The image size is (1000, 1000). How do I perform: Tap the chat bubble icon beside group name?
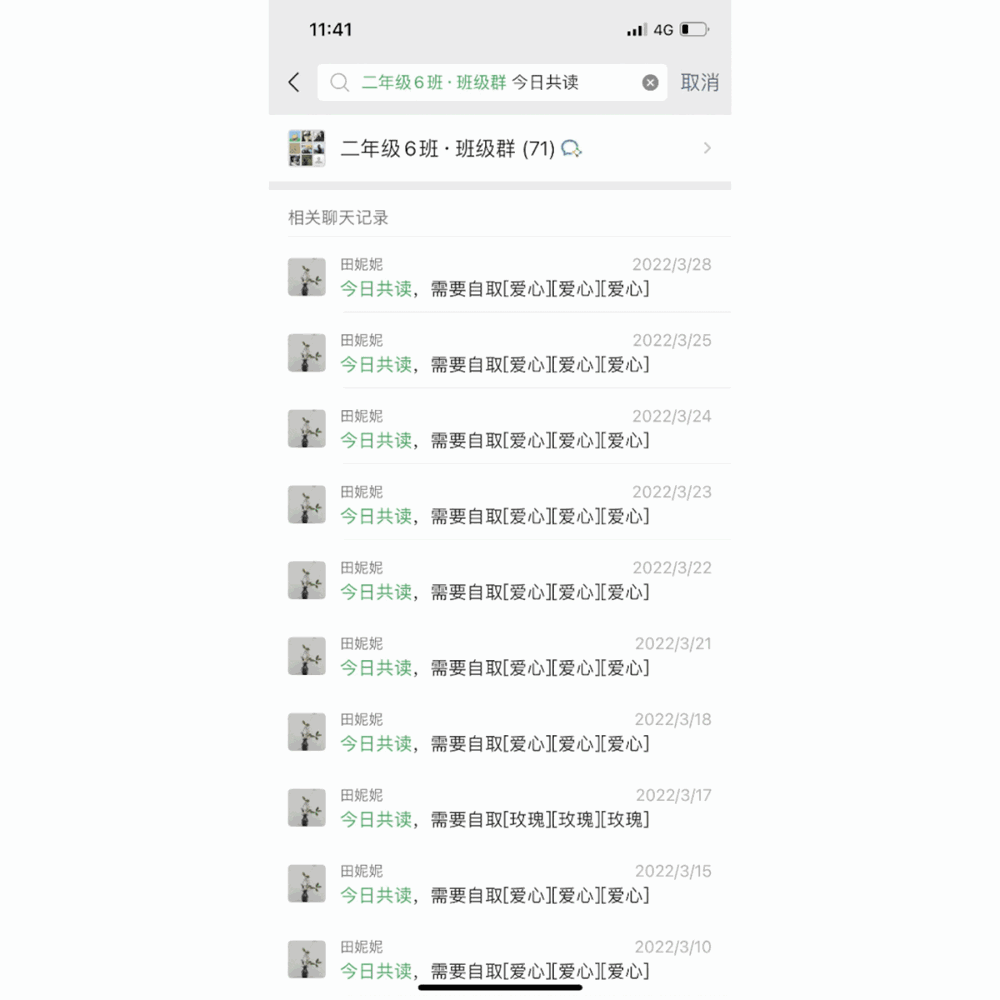[x=571, y=149]
